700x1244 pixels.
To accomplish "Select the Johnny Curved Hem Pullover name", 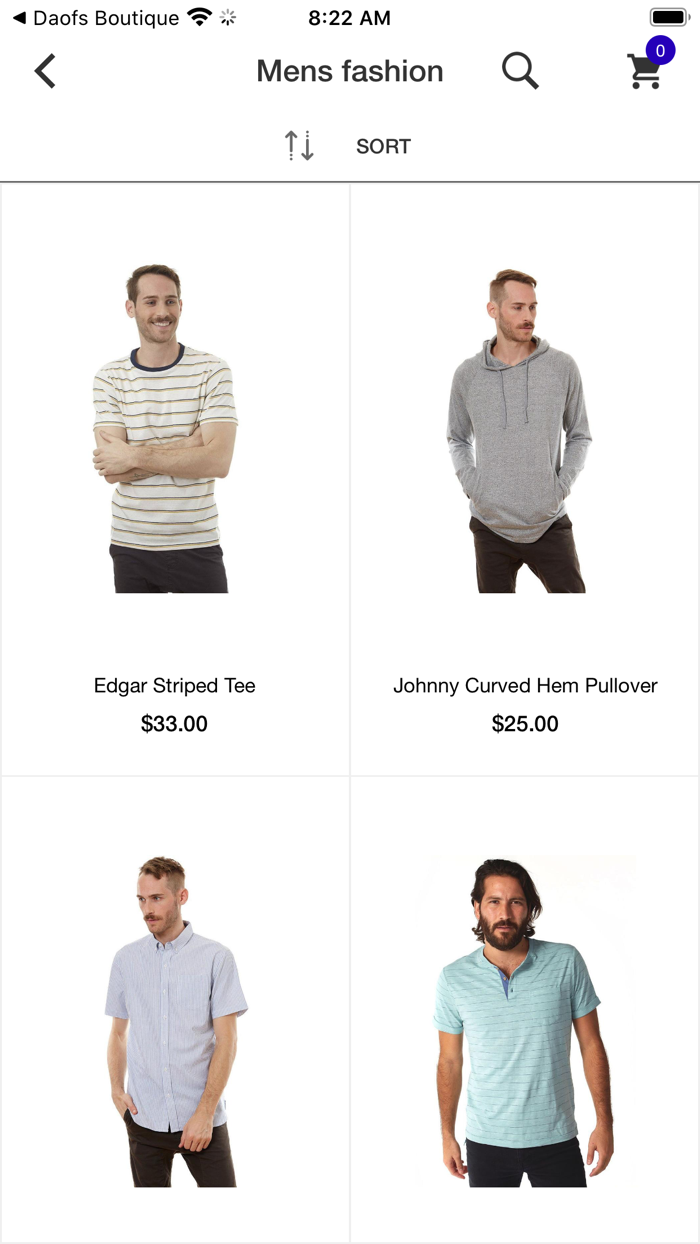I will point(525,686).
